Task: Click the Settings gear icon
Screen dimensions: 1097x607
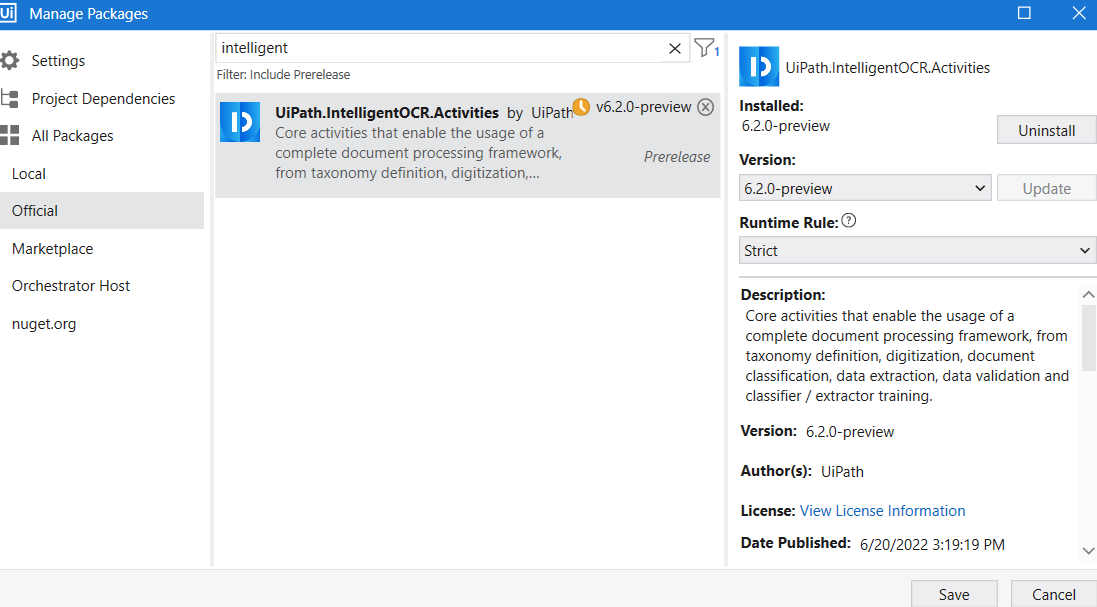Action: tap(10, 61)
